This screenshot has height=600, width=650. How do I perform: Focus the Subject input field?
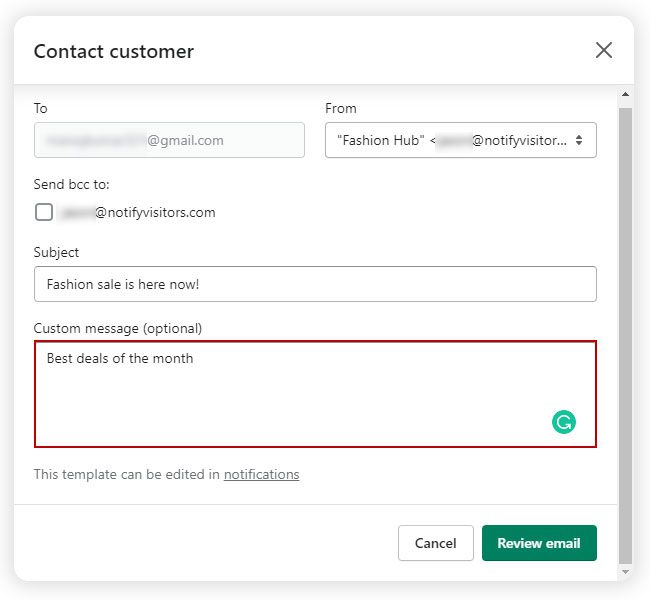315,284
